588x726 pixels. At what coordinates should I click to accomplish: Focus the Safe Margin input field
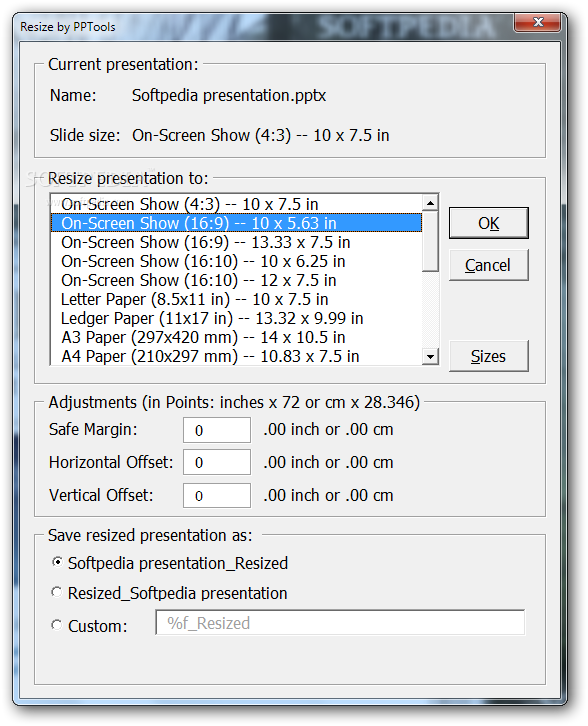pos(217,430)
